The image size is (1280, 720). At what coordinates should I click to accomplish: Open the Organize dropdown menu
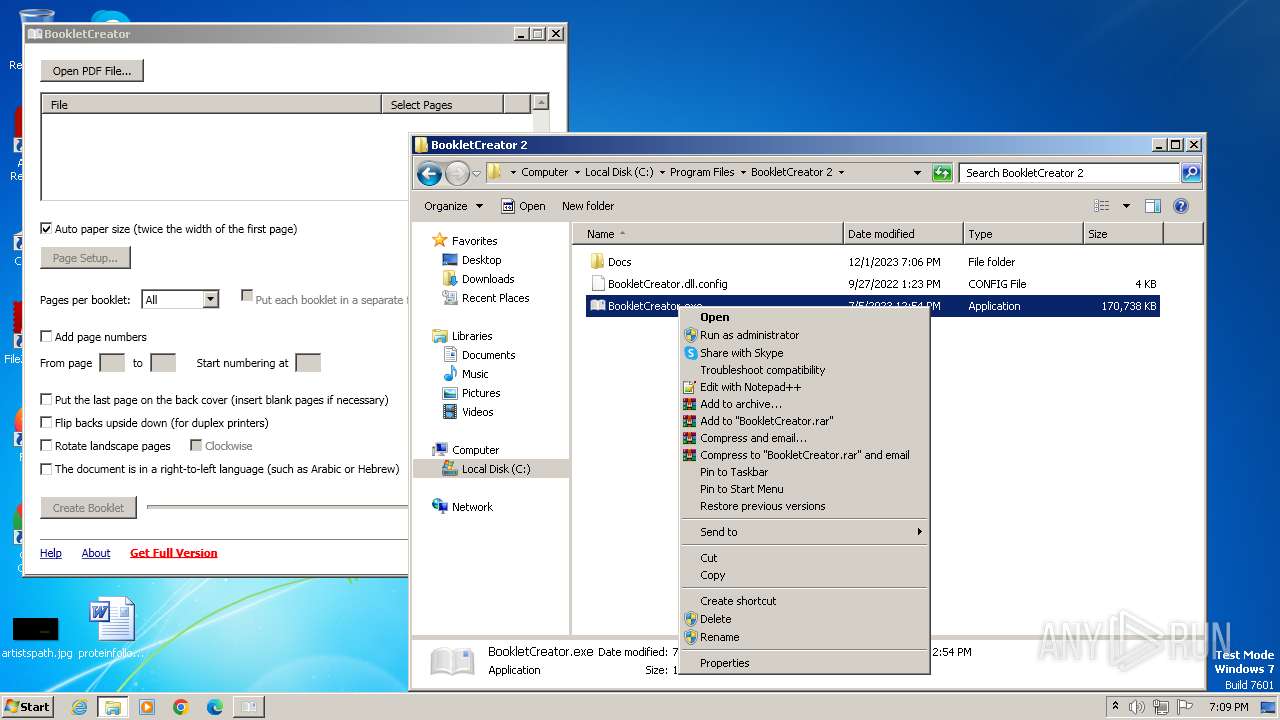(453, 206)
